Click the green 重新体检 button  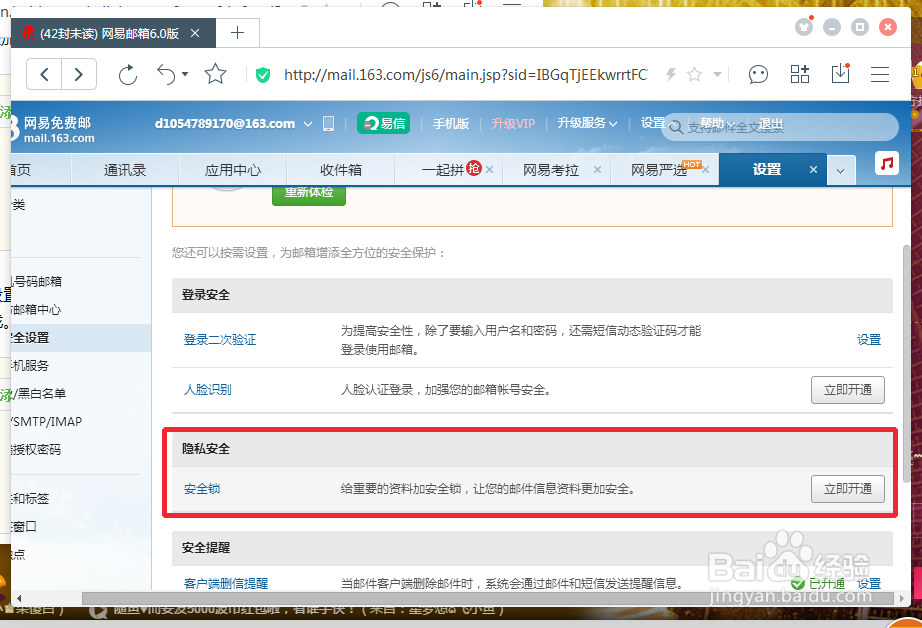(309, 195)
